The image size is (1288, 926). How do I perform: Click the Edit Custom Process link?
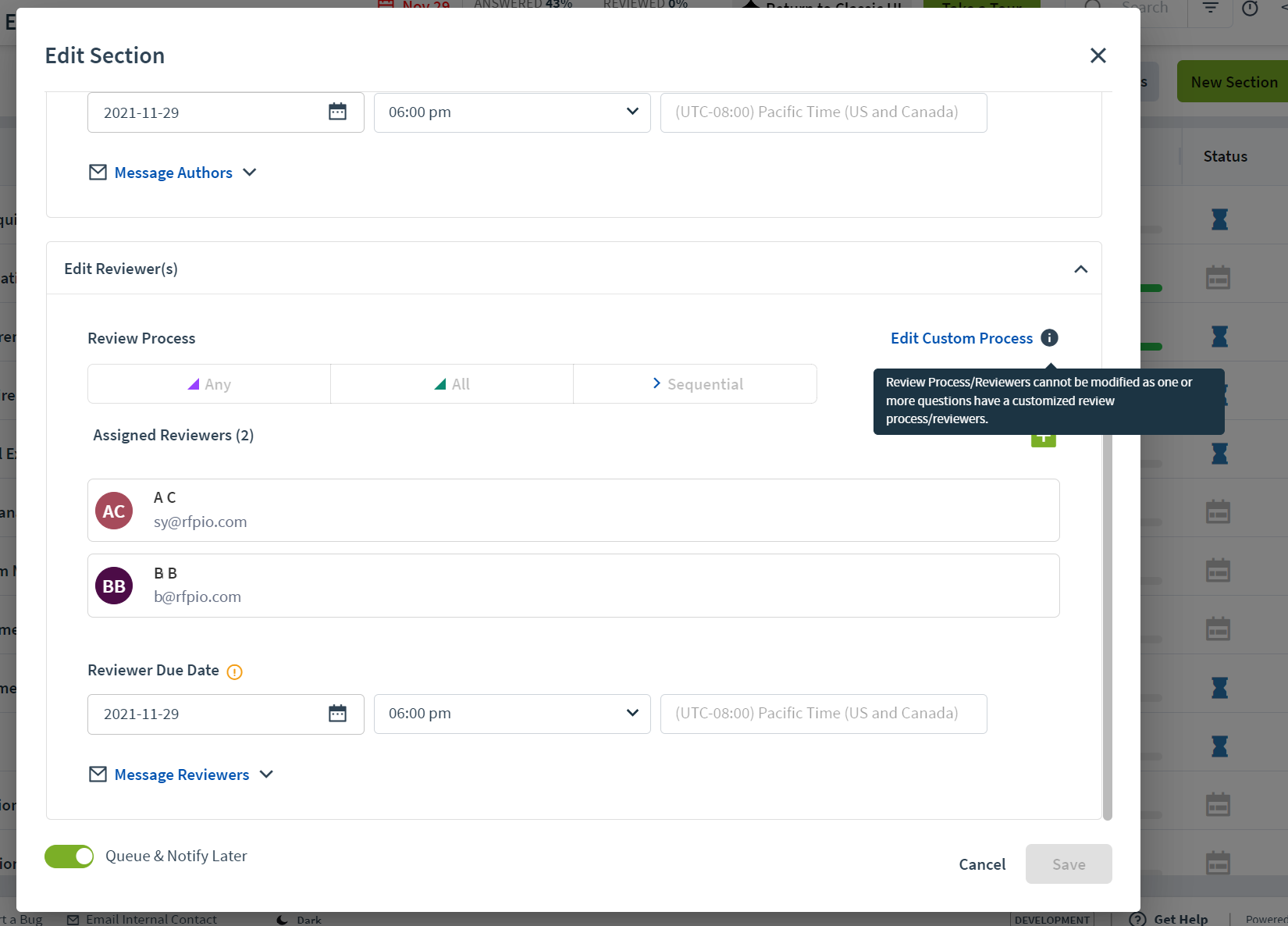coord(962,338)
